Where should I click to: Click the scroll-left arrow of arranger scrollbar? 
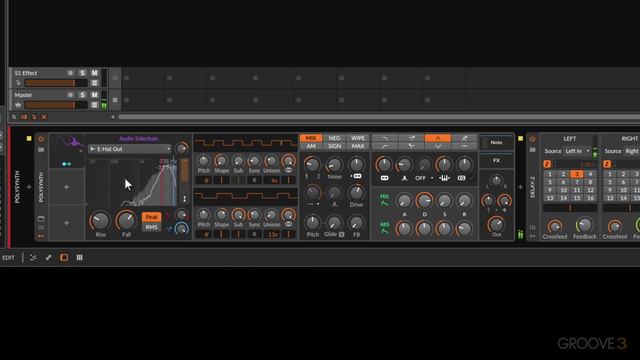[x=113, y=117]
